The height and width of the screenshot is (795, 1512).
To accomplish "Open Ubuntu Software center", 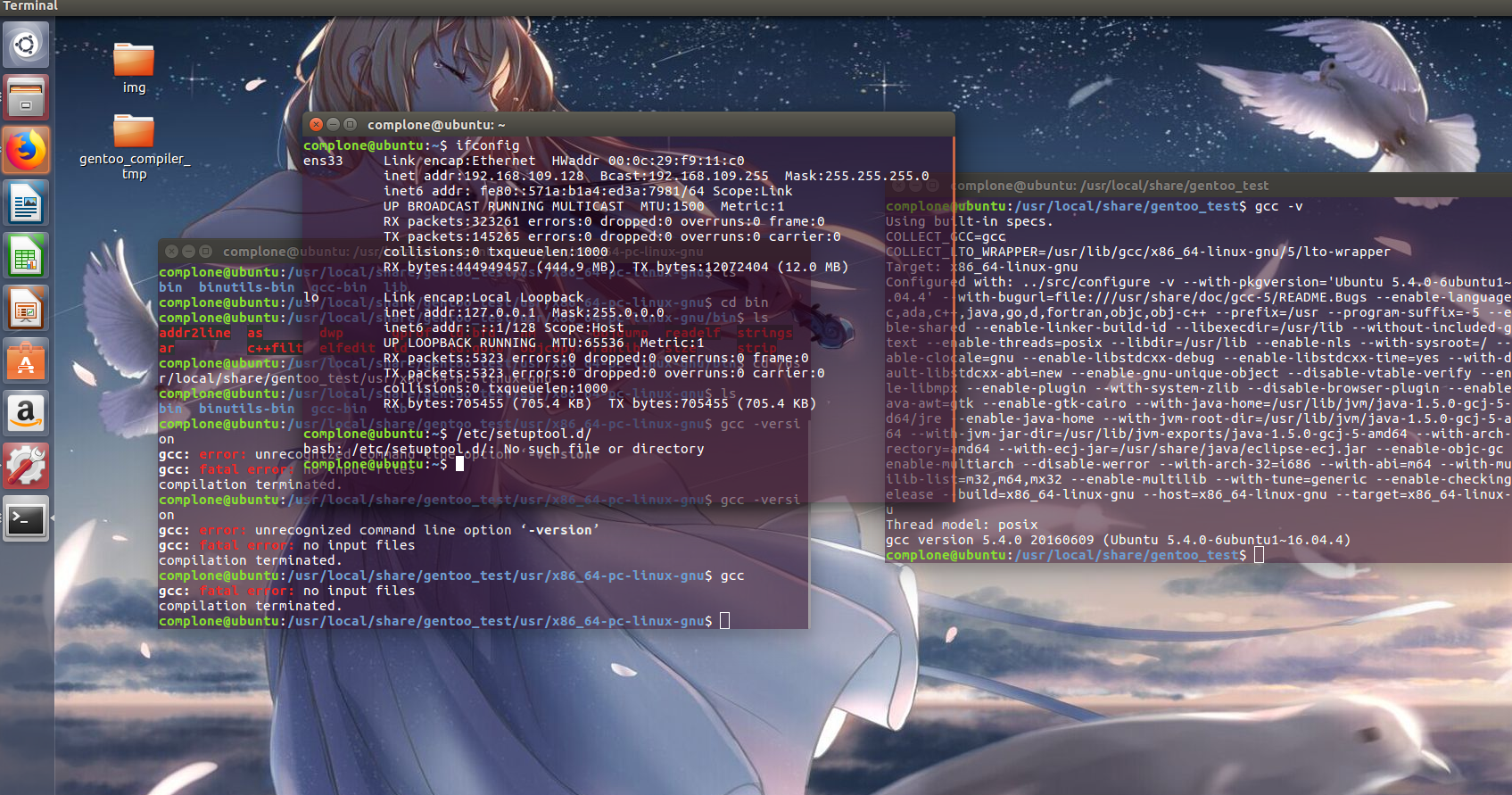I will pos(26,361).
